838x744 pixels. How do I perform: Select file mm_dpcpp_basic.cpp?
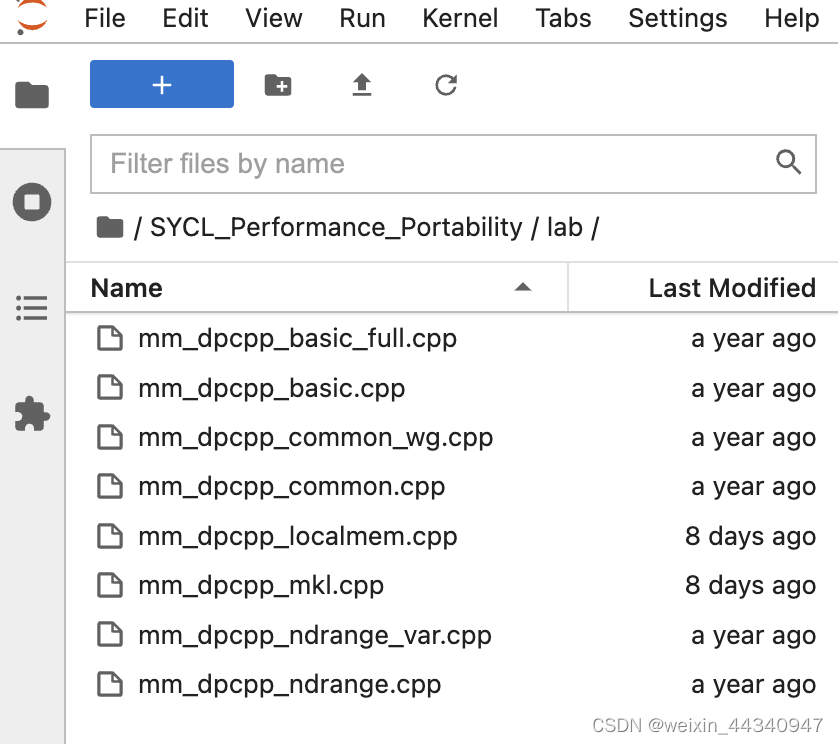coord(452,388)
